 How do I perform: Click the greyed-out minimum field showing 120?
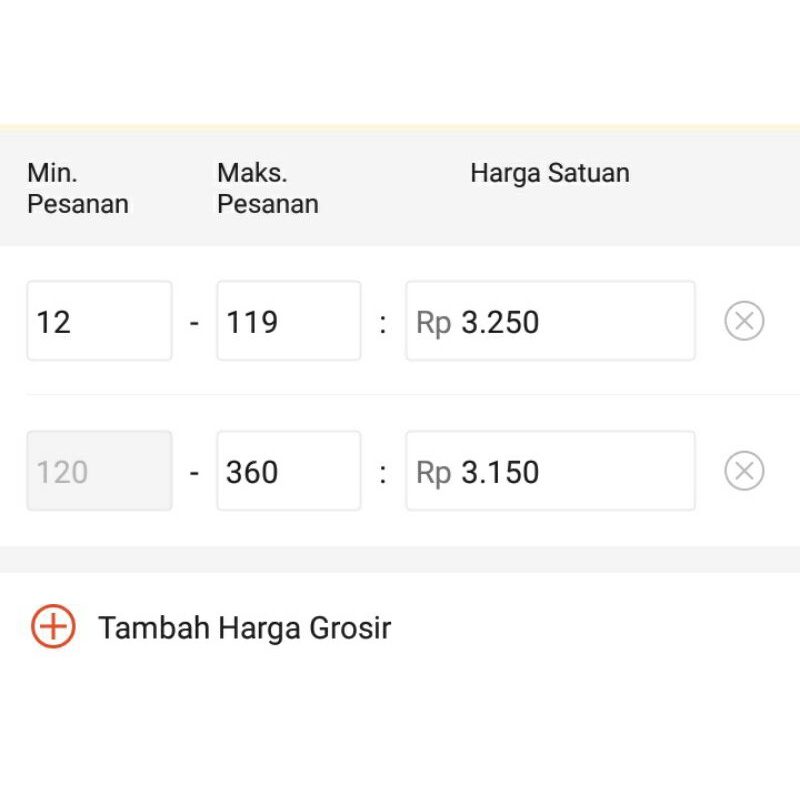(x=99, y=471)
